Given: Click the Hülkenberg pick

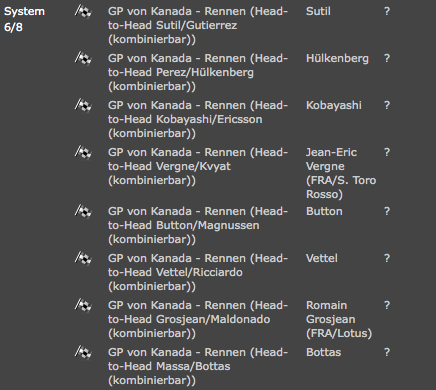Looking at the screenshot, I should pos(337,59).
